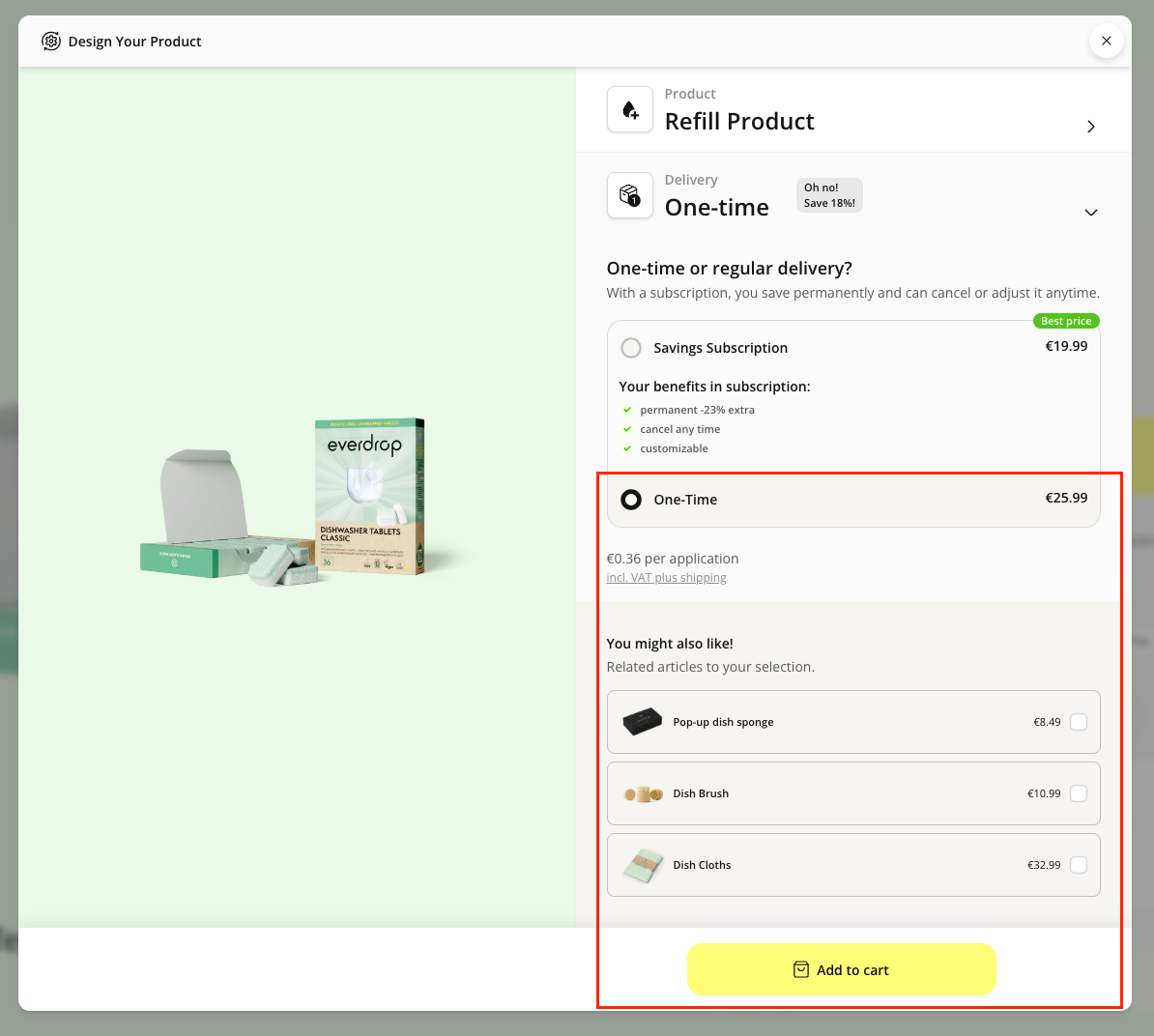Screen dimensions: 1154x1036
Task: Select the One-Time delivery radio option
Action: pos(631,500)
